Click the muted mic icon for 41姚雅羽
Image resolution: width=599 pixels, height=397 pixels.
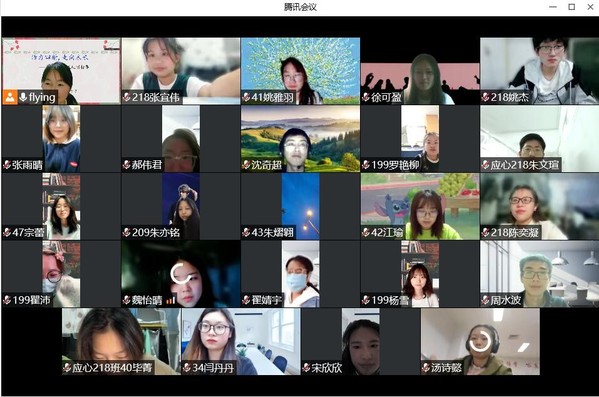pos(246,97)
